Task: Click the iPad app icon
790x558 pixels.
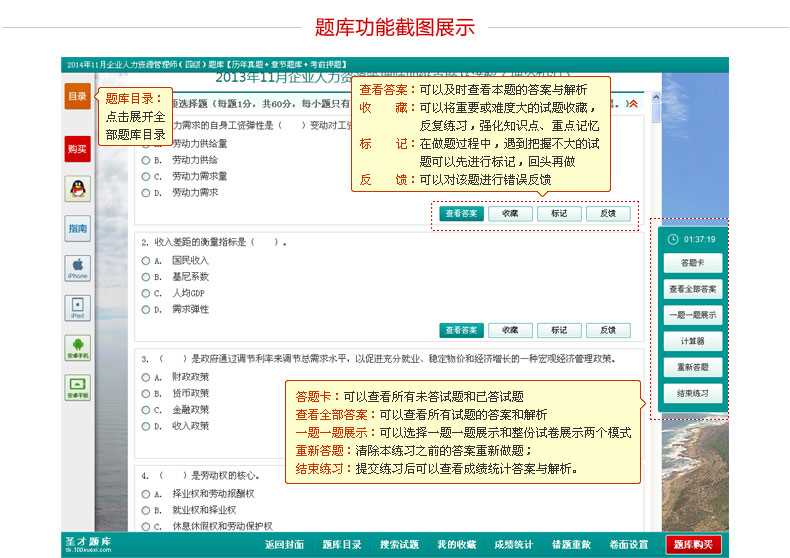Action: [77, 308]
